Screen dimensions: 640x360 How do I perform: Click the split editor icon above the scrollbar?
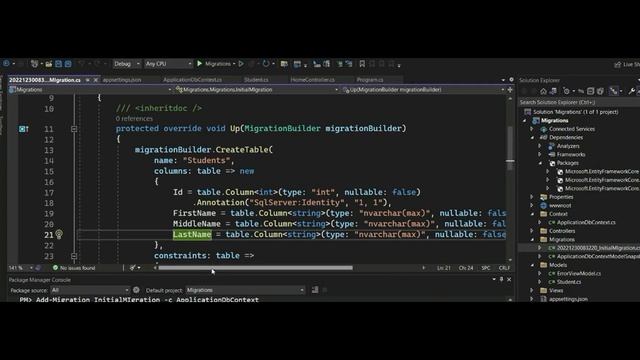[510, 89]
